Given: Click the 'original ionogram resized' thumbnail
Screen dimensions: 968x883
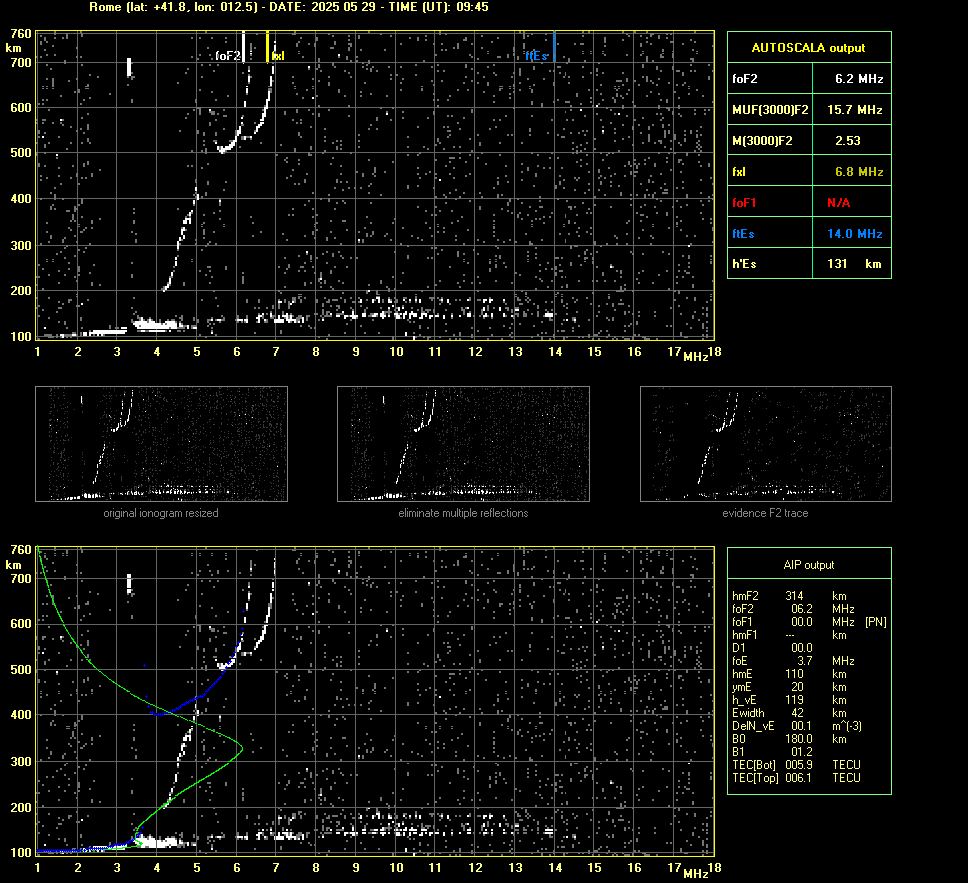Looking at the screenshot, I should pos(161,444).
